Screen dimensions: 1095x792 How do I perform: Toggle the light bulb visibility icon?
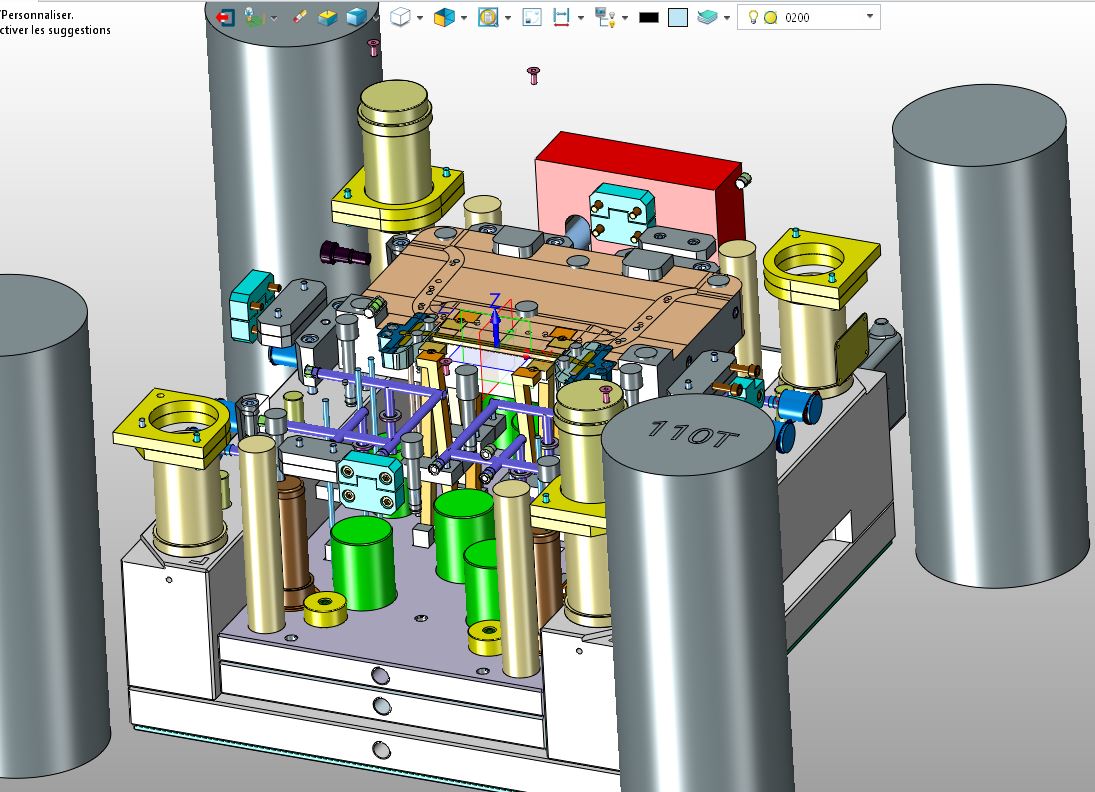(x=753, y=17)
